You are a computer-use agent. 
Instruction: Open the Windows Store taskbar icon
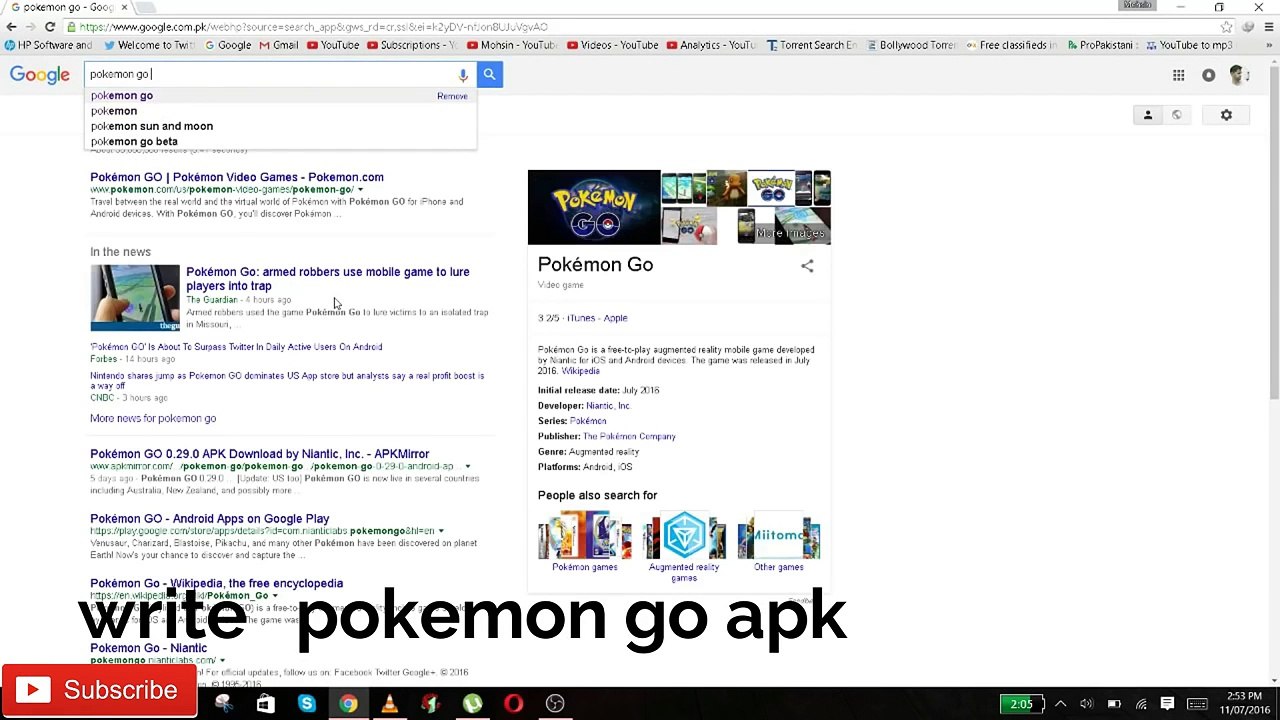pos(265,704)
